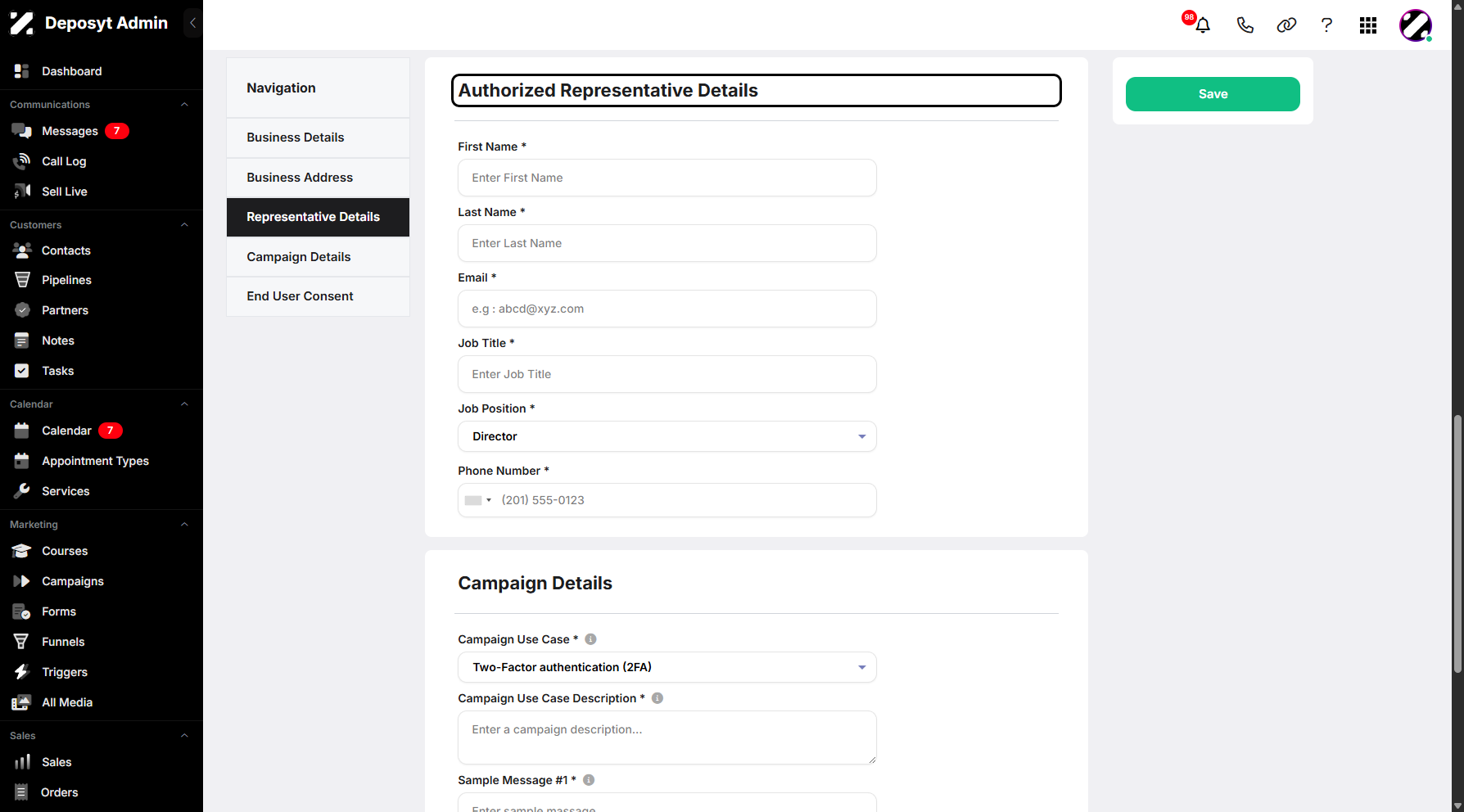Click the Funnels icon
Viewport: 1464px width, 812px height.
pos(22,642)
